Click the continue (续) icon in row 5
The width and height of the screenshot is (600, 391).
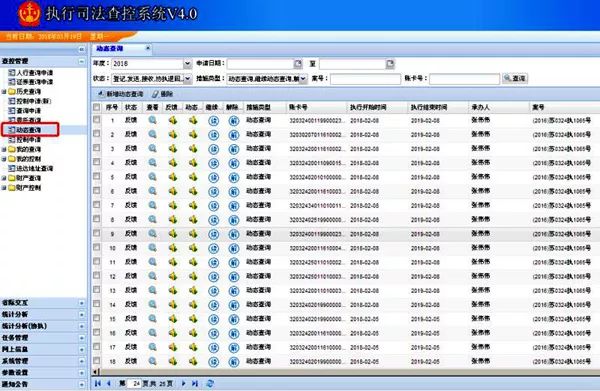click(x=214, y=178)
